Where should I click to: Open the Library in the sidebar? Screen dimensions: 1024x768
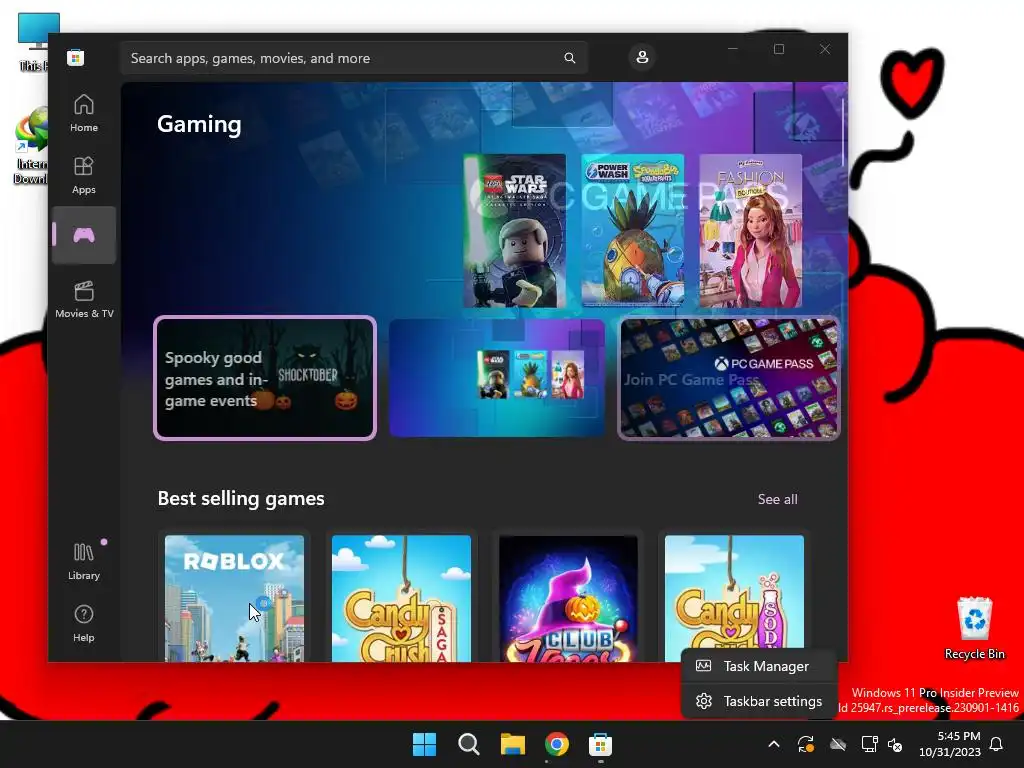tap(84, 561)
